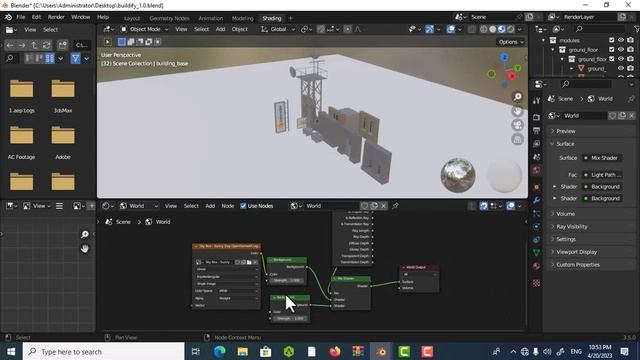Screen dimensions: 640x360
Task: Pin the node editor world datablock
Action: click(x=395, y=206)
